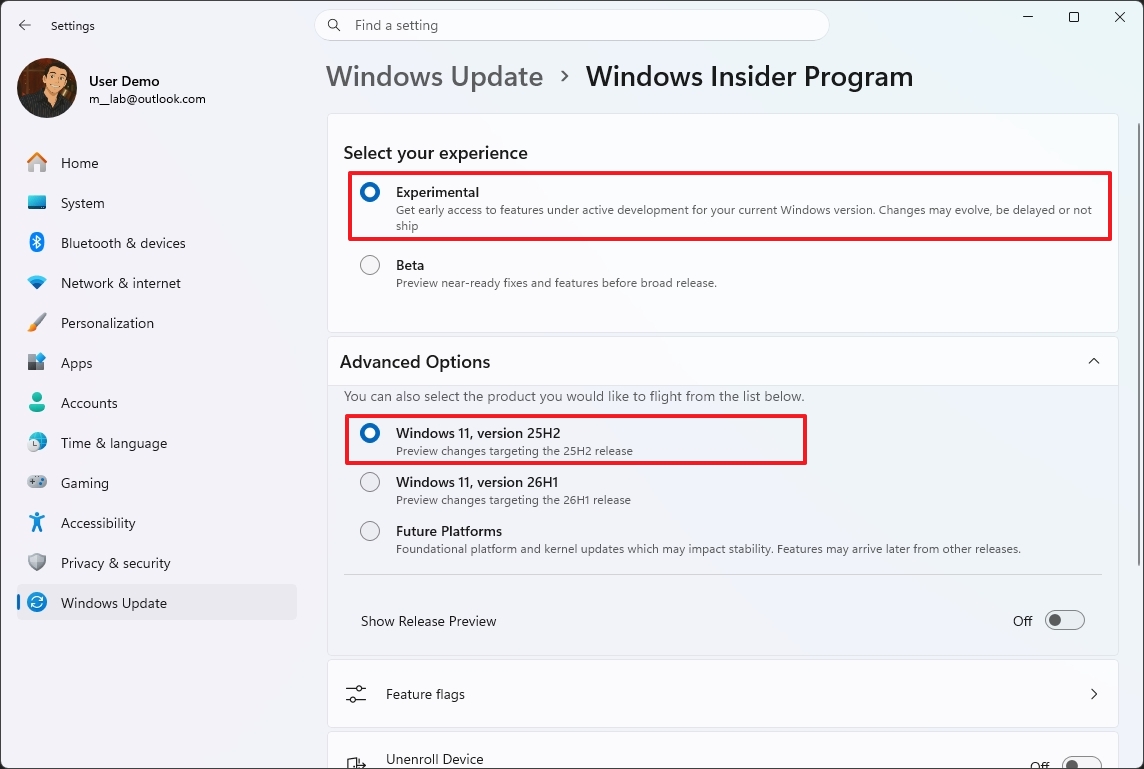1144x769 pixels.
Task: Select the Experimental radio button
Action: (370, 192)
